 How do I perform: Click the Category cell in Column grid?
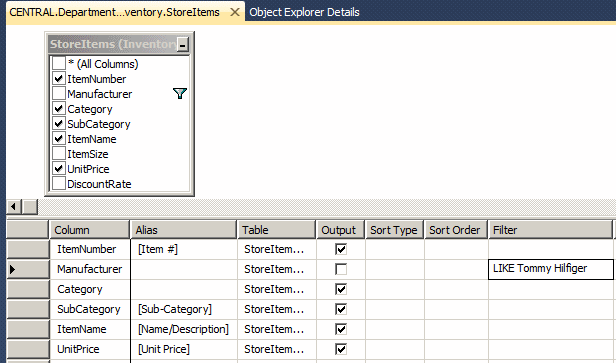(x=90, y=289)
